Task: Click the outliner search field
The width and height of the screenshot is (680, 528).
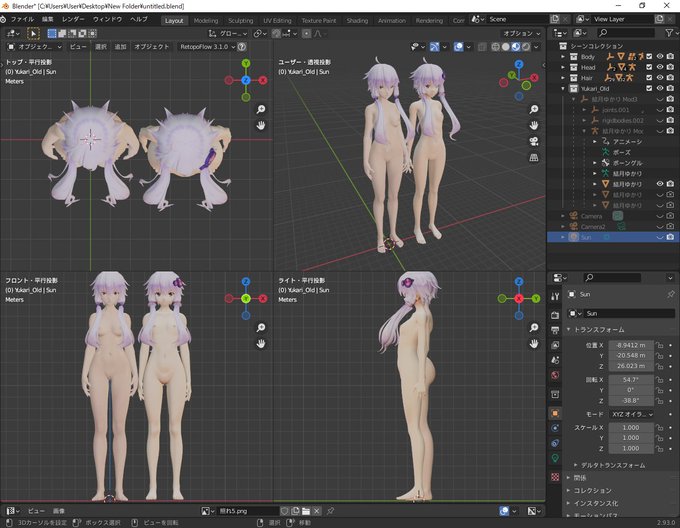Action: click(625, 33)
